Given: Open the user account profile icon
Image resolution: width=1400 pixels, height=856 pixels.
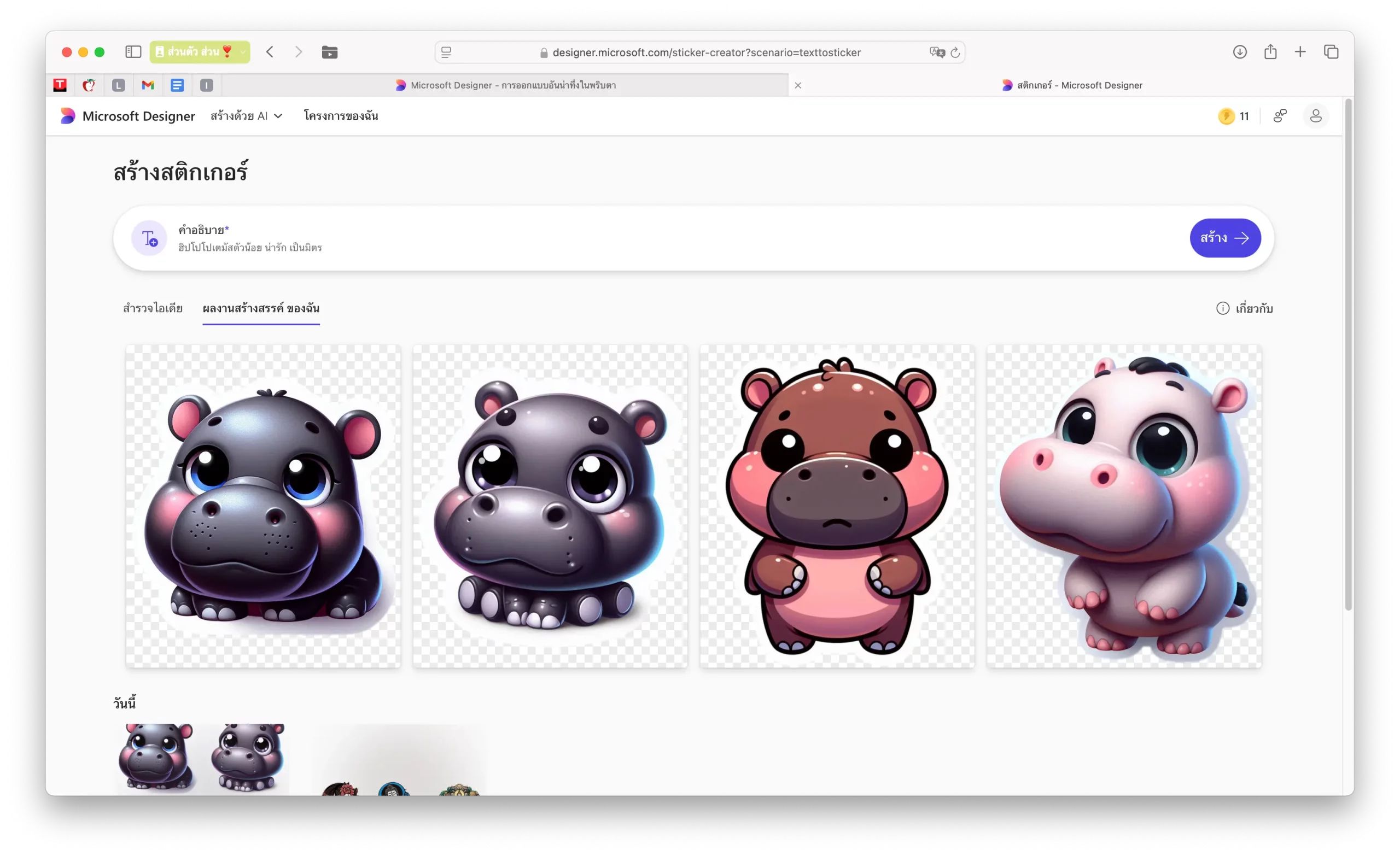Looking at the screenshot, I should 1315,116.
